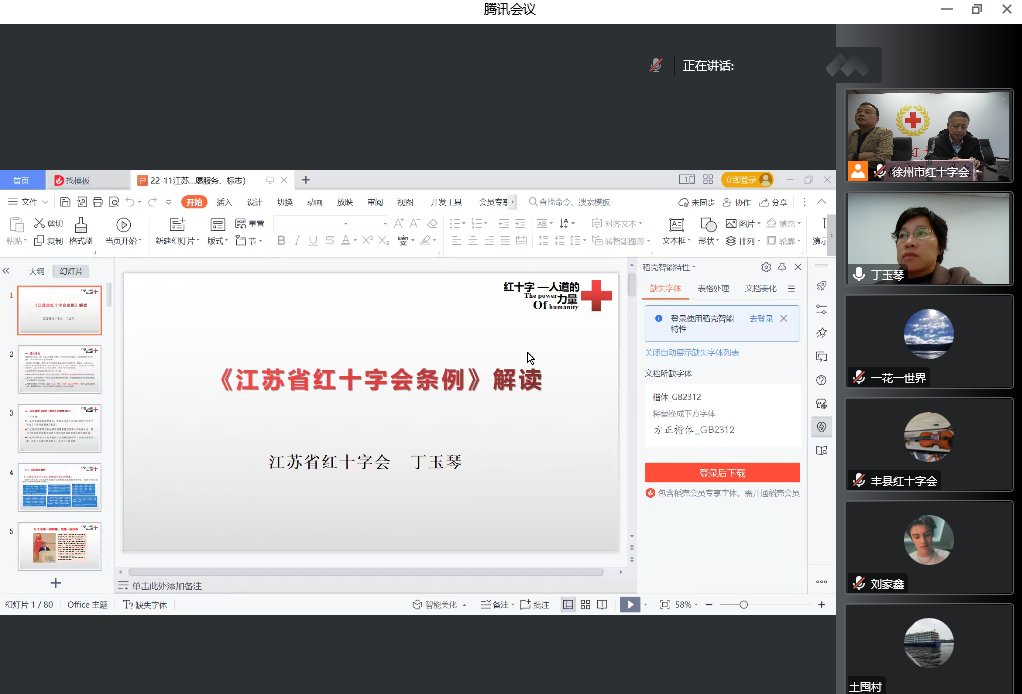Toggle bold formatting
1022x694 pixels.
[281, 241]
